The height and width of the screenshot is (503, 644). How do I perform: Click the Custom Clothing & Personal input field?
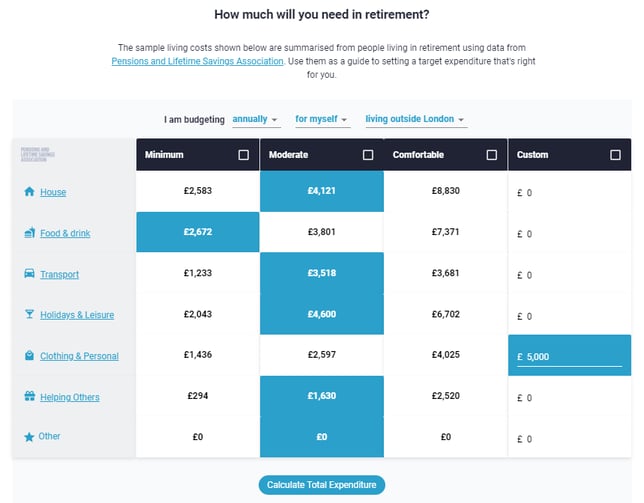569,356
